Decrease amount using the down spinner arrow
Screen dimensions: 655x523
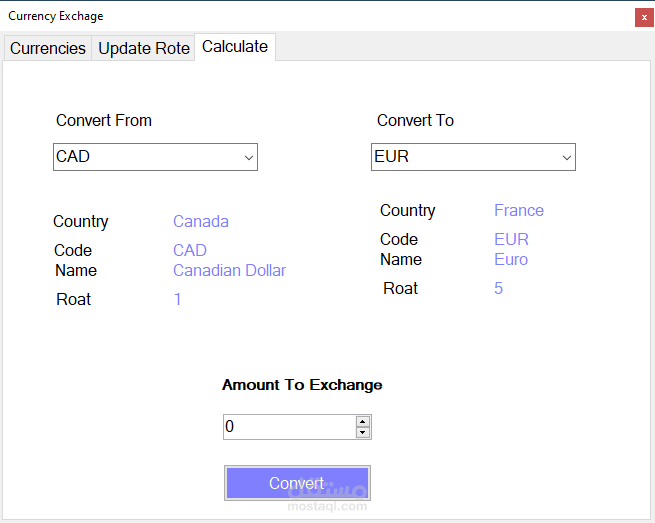[363, 433]
